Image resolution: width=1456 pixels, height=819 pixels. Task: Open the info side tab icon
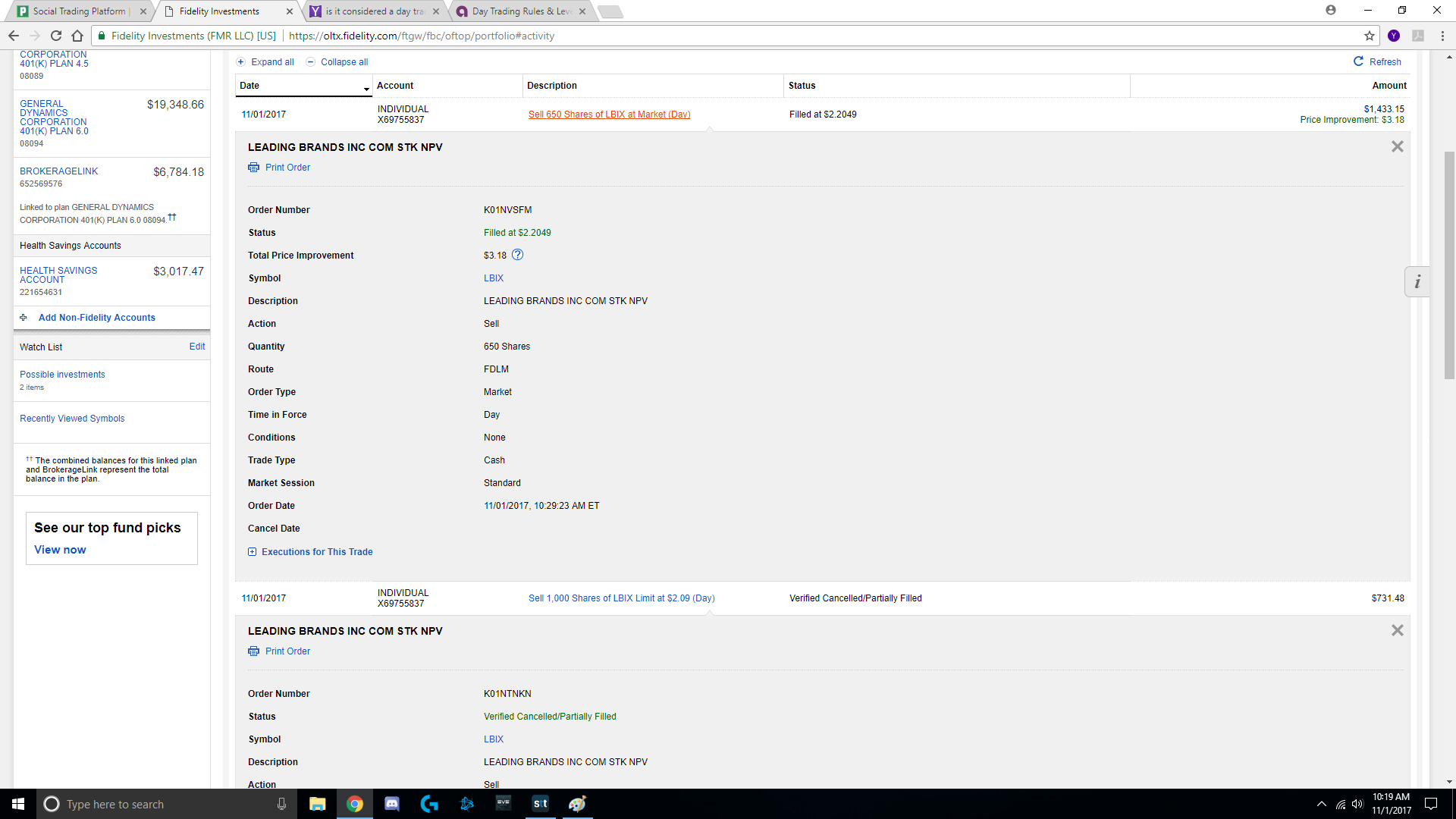click(x=1417, y=282)
